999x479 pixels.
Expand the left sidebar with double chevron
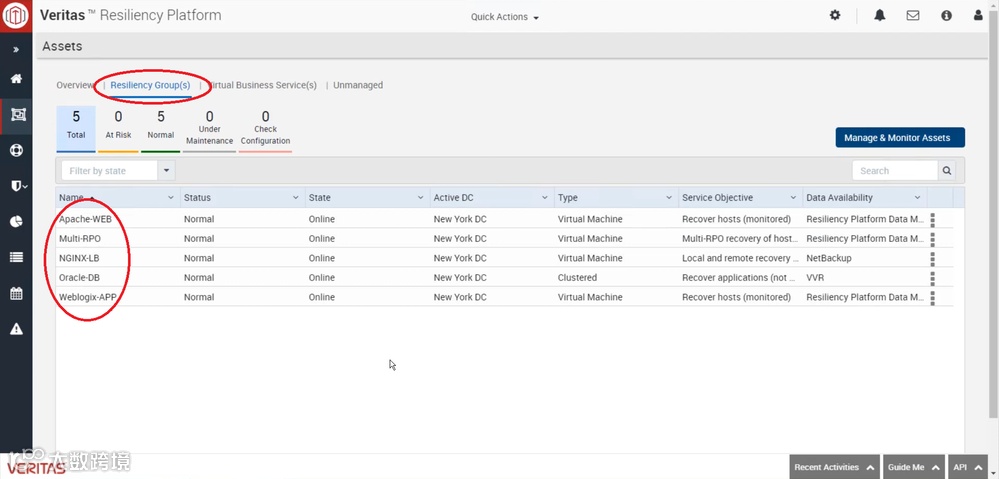(x=16, y=49)
